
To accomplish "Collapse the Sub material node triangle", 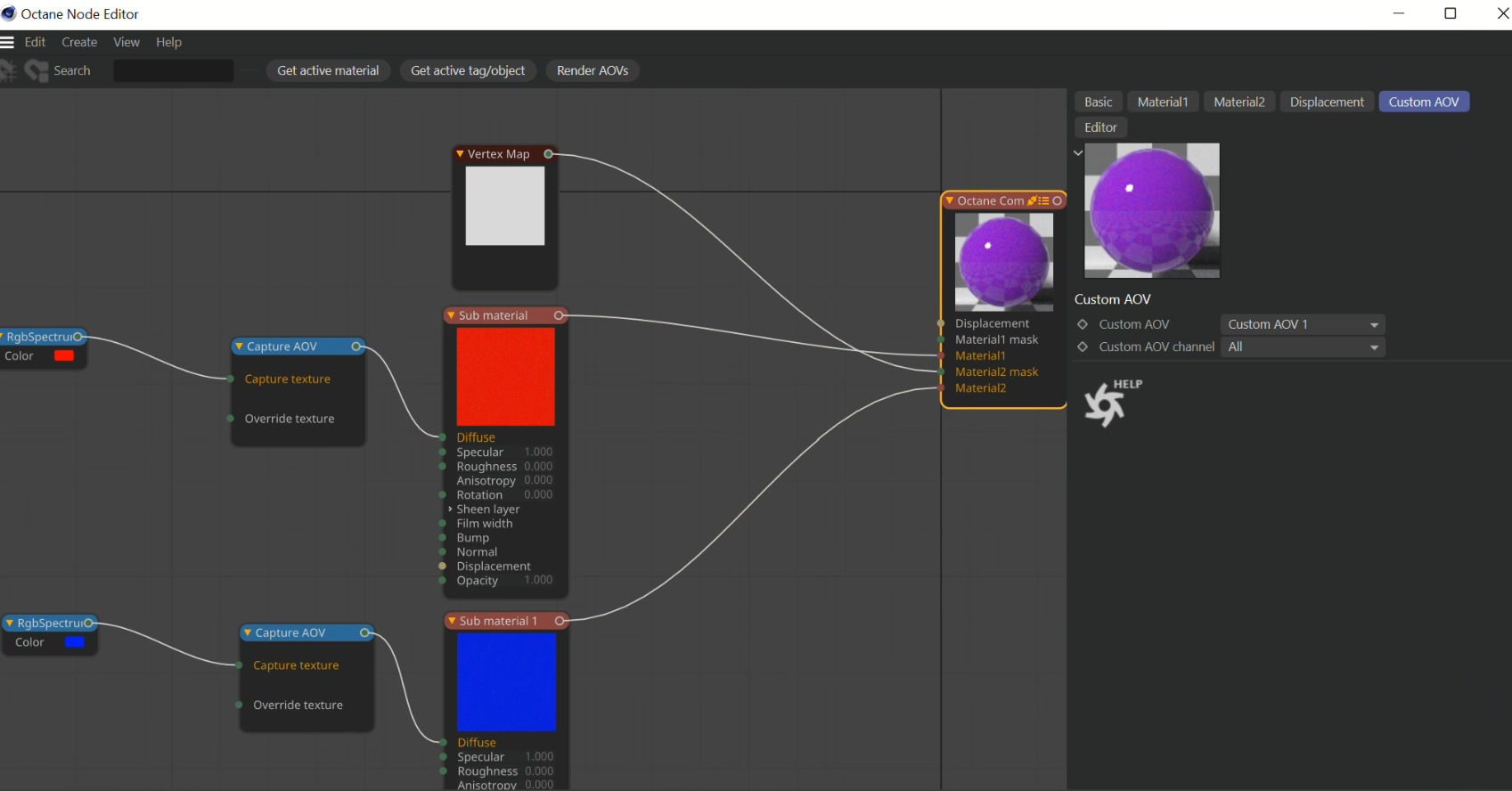I will [451, 315].
